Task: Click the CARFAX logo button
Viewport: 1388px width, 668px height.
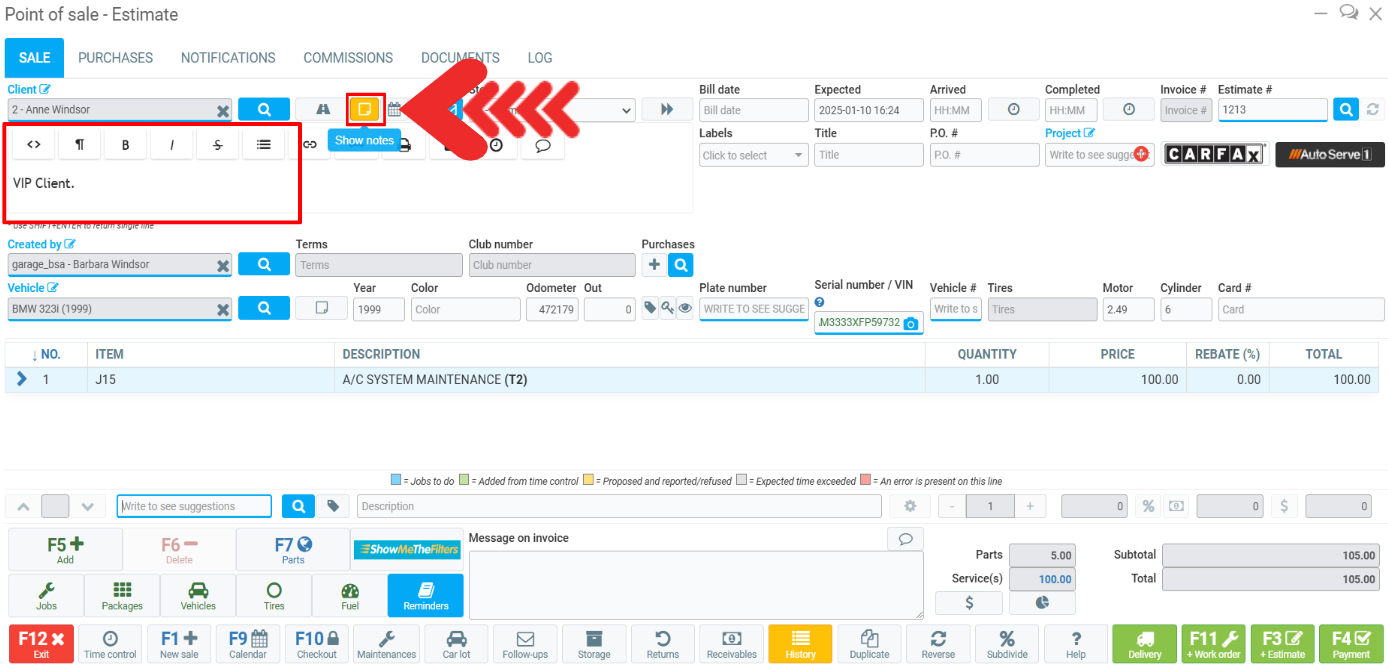Action: coord(1215,155)
